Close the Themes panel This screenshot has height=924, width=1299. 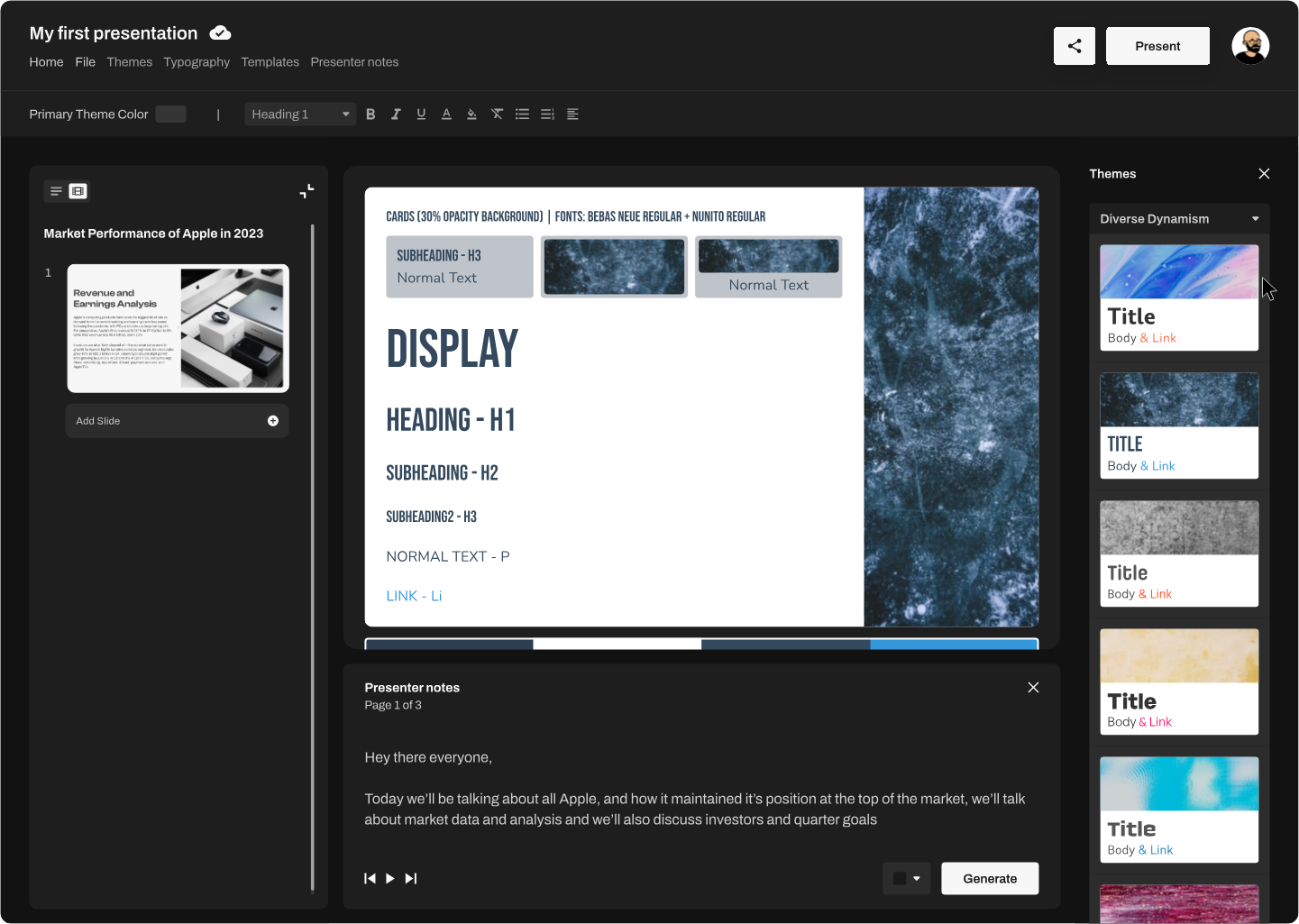click(x=1264, y=174)
